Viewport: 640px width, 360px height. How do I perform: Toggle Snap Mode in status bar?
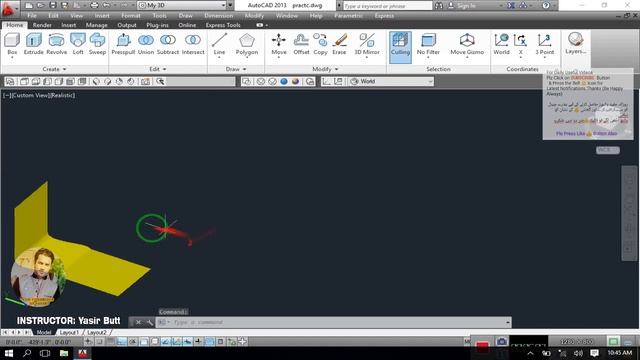tap(99, 341)
